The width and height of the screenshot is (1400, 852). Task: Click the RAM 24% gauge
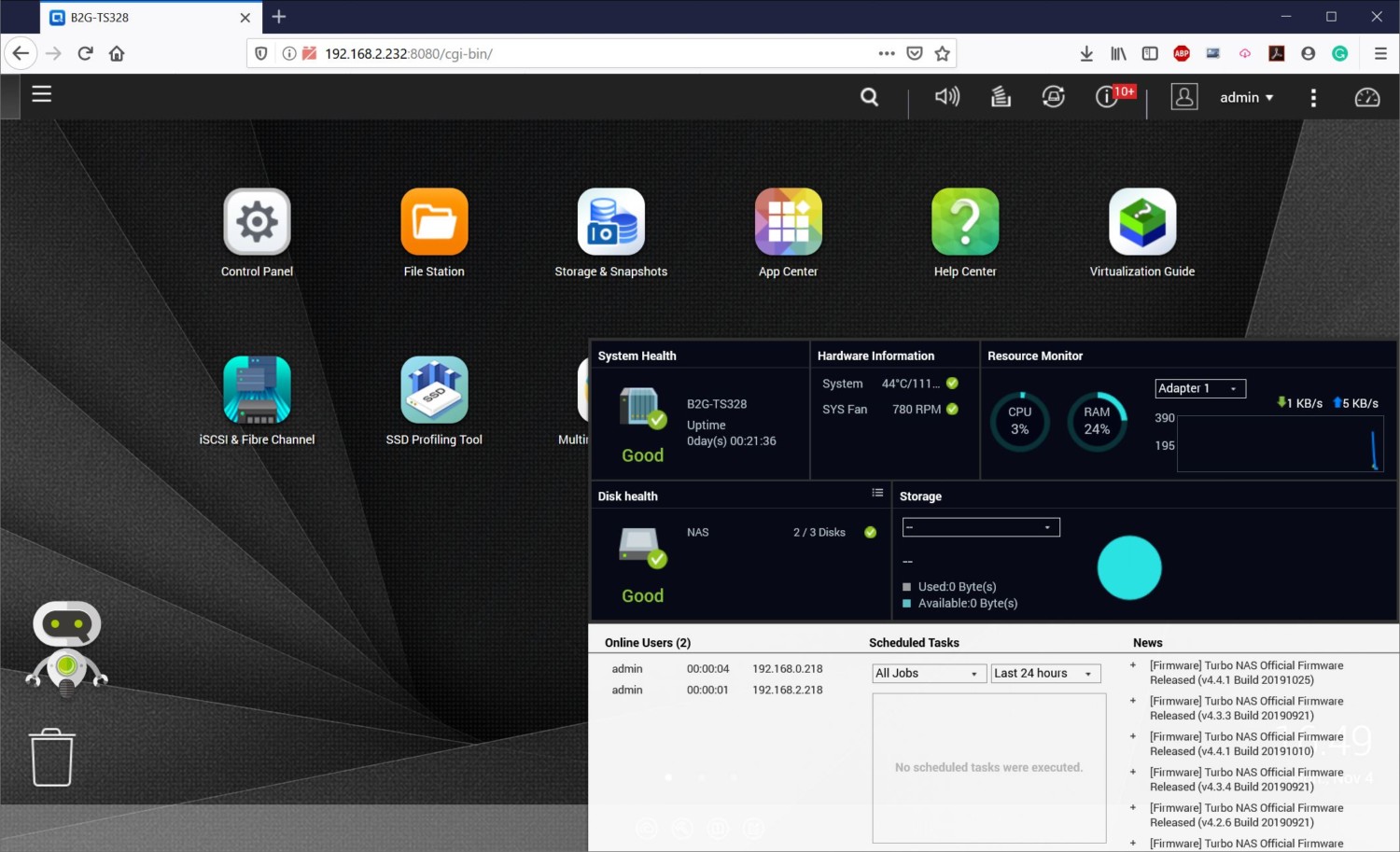pos(1097,421)
